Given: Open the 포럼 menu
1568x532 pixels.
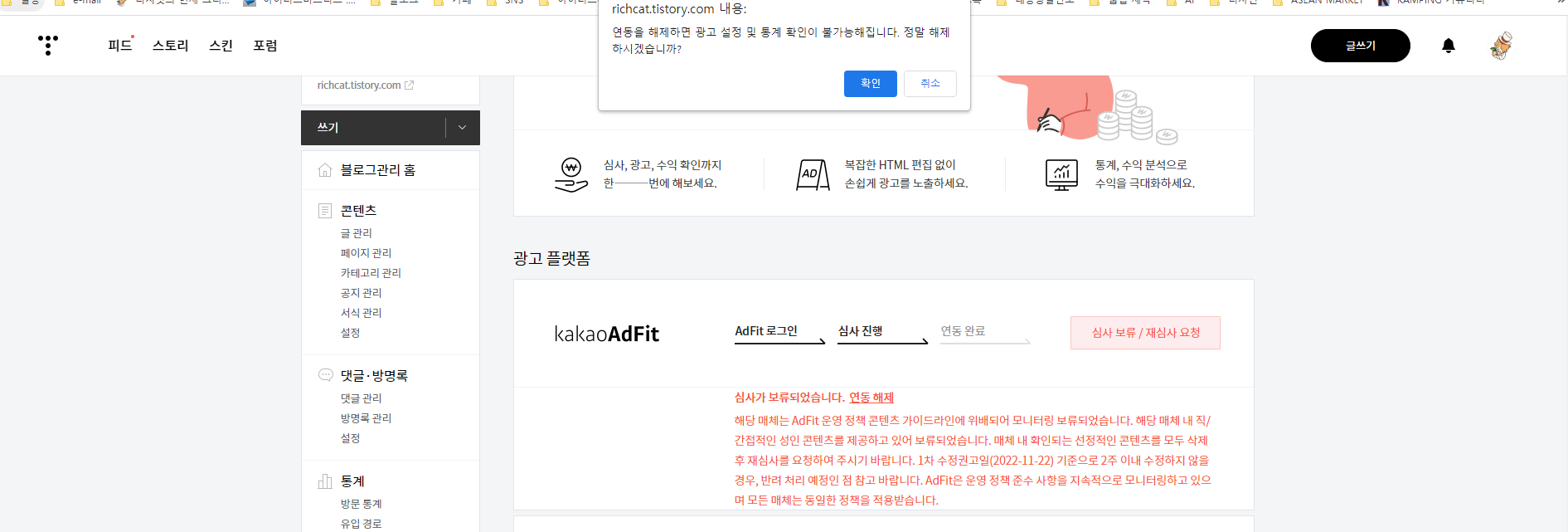Looking at the screenshot, I should (265, 46).
